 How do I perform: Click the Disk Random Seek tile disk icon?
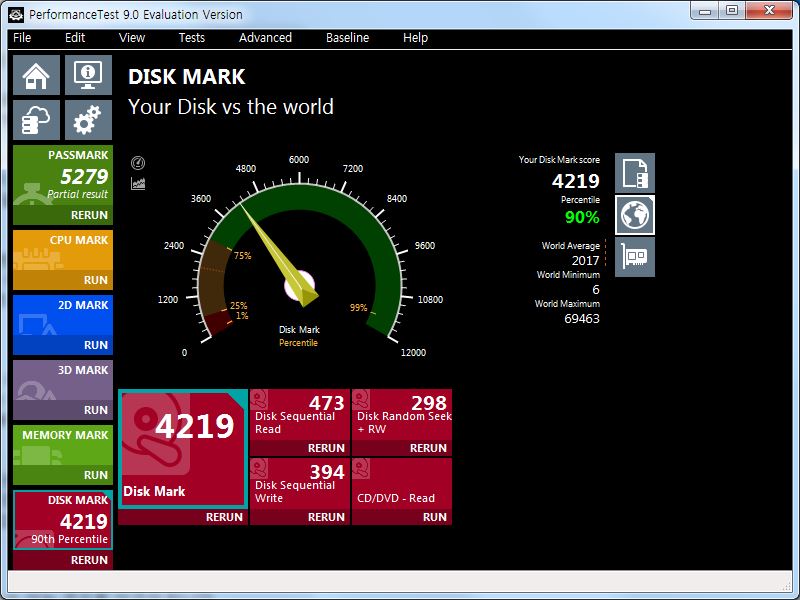[361, 399]
